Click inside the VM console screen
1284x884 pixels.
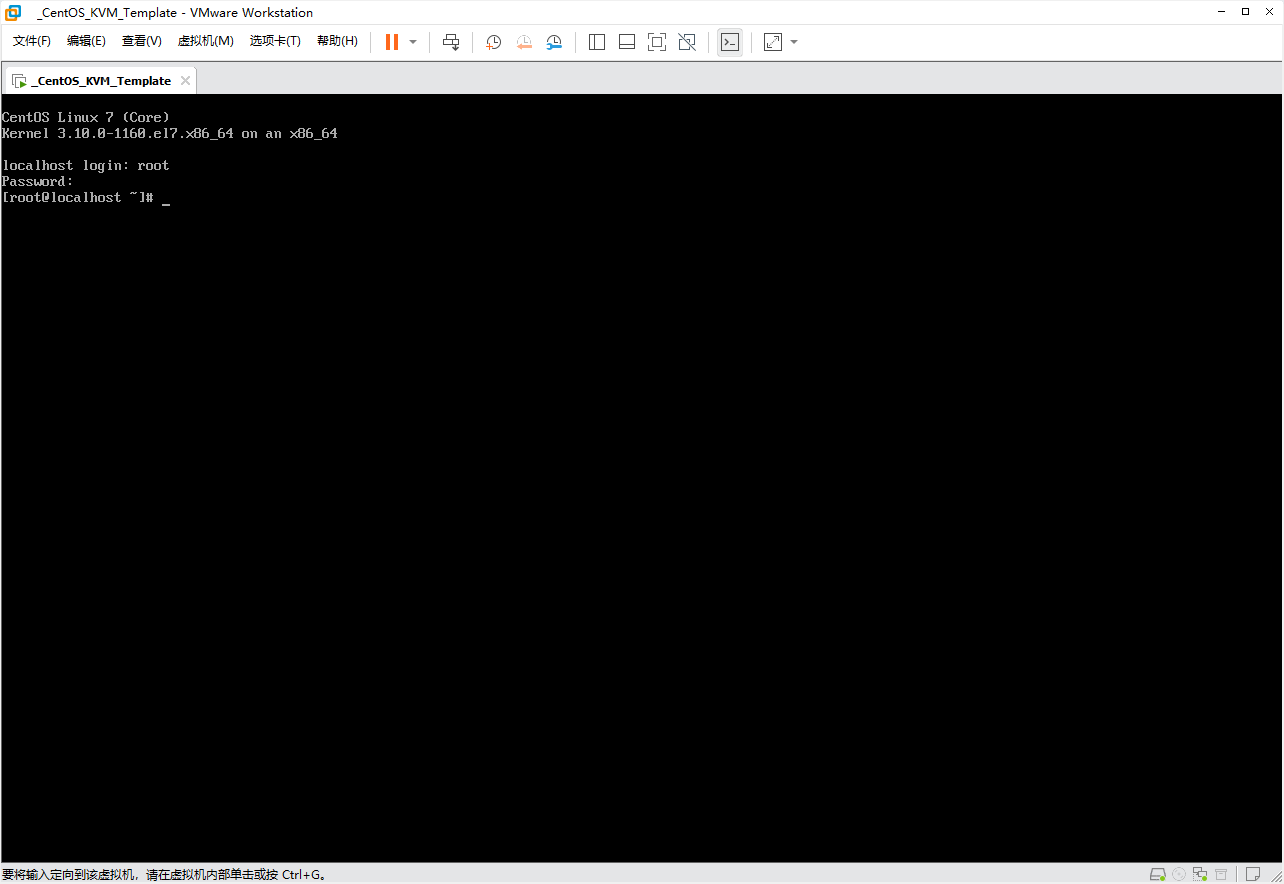[642, 478]
